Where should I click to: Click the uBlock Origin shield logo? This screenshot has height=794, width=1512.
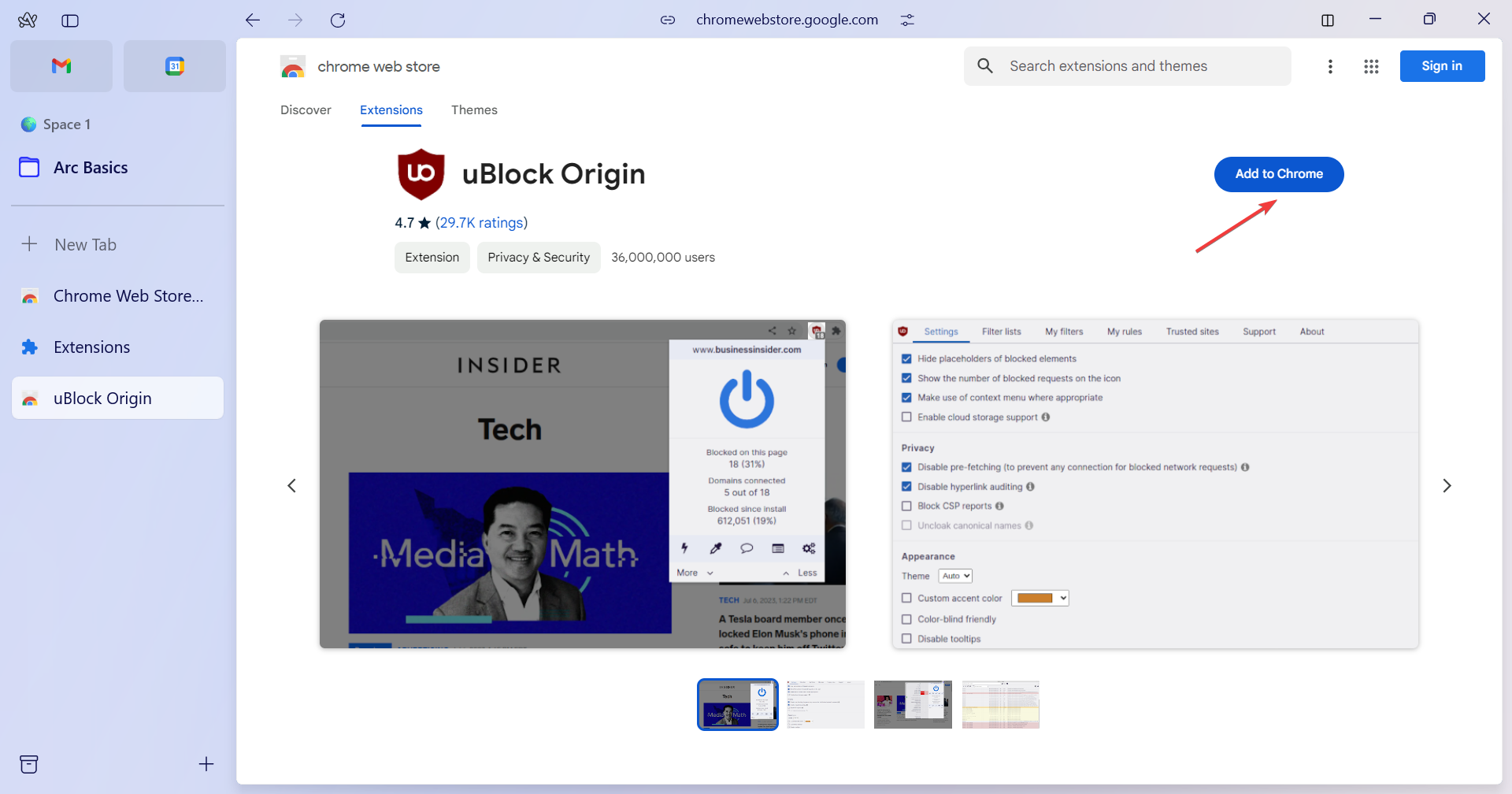click(x=421, y=174)
